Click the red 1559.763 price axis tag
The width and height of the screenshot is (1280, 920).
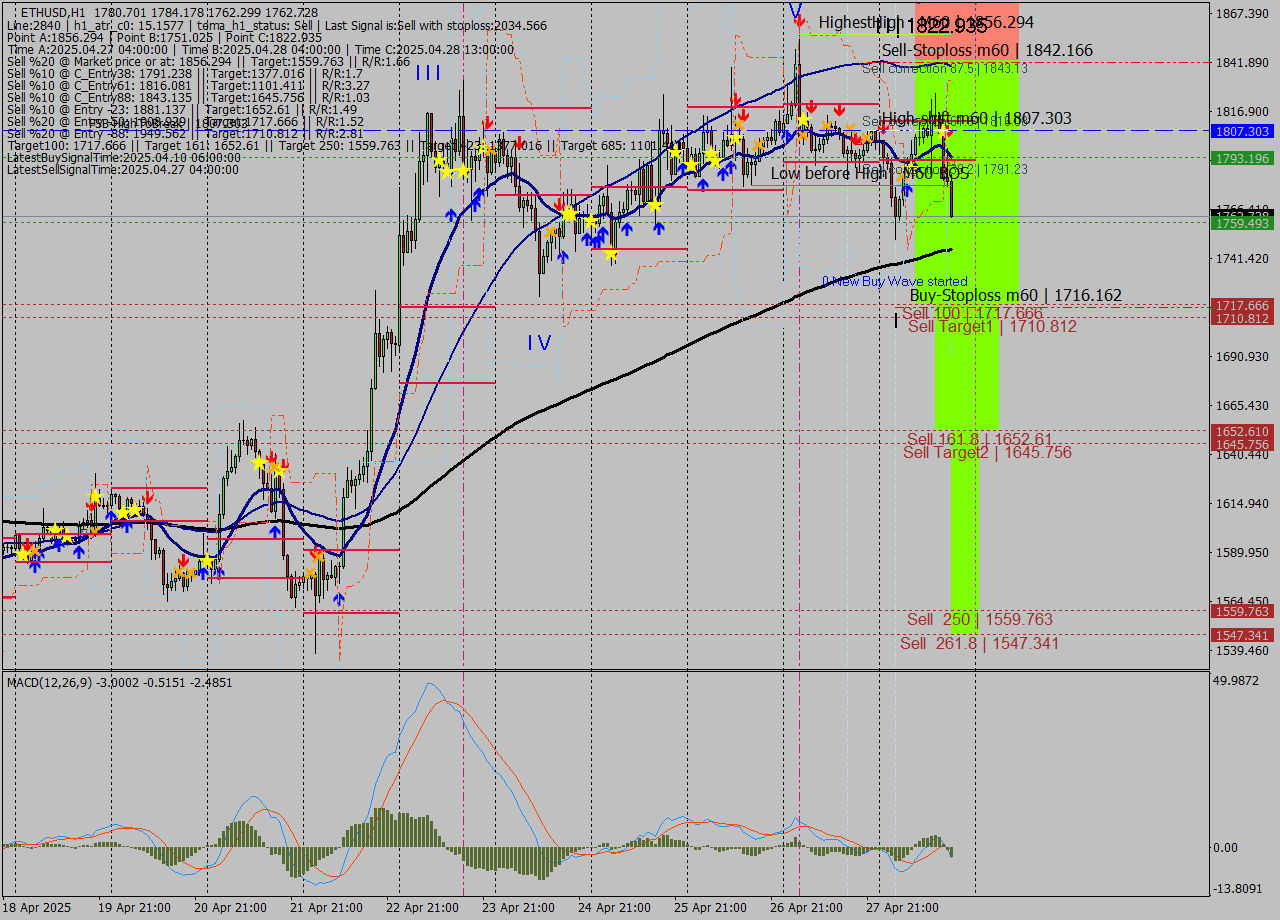(x=1241, y=611)
